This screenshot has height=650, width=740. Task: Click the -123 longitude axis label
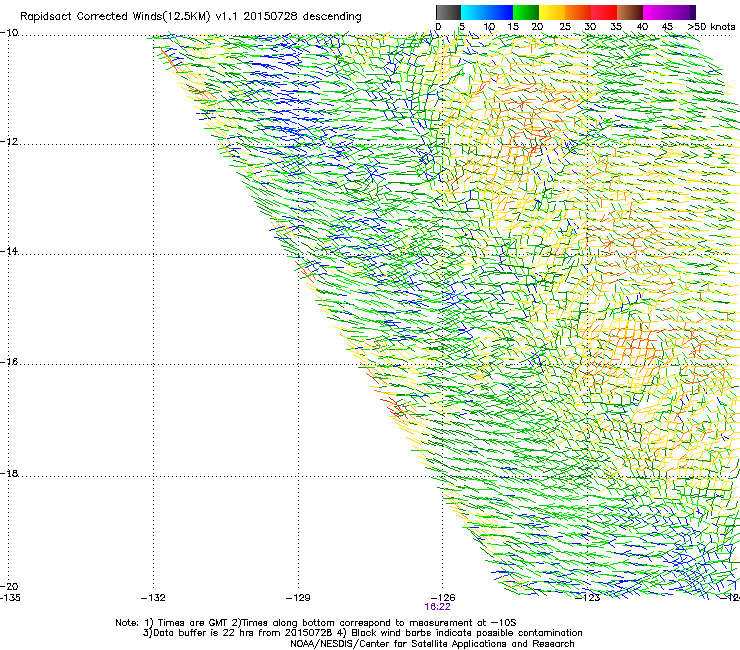coord(588,598)
